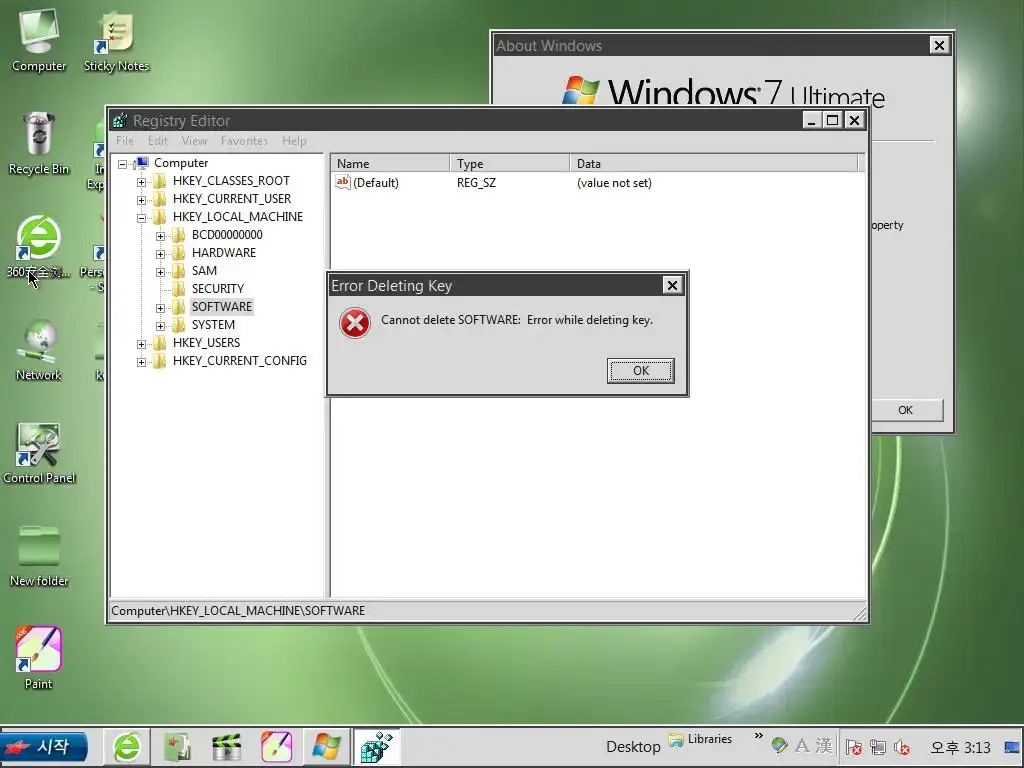Switch to Registry Editor taskbar item

[x=377, y=746]
